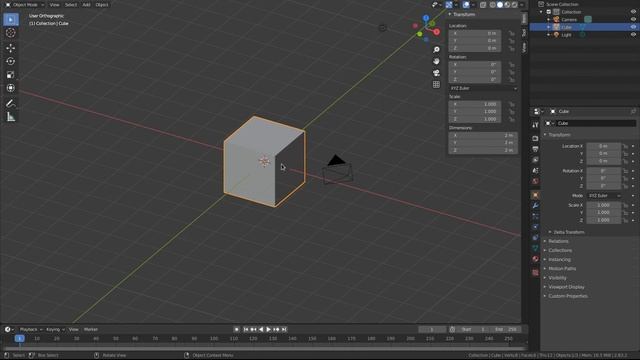Open the Tool properties tab
640x360 pixels.
click(535, 125)
